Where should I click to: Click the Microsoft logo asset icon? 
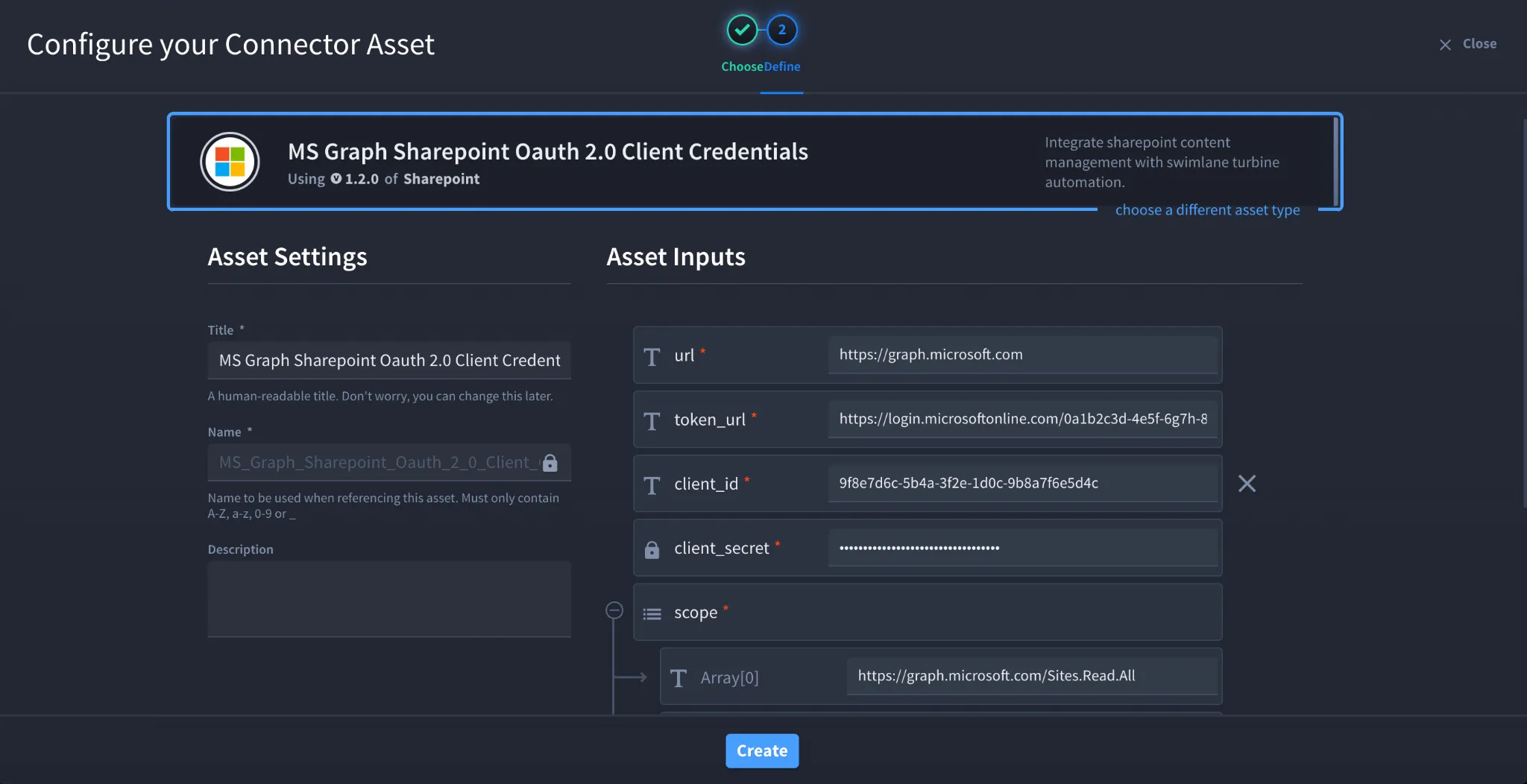coord(230,162)
